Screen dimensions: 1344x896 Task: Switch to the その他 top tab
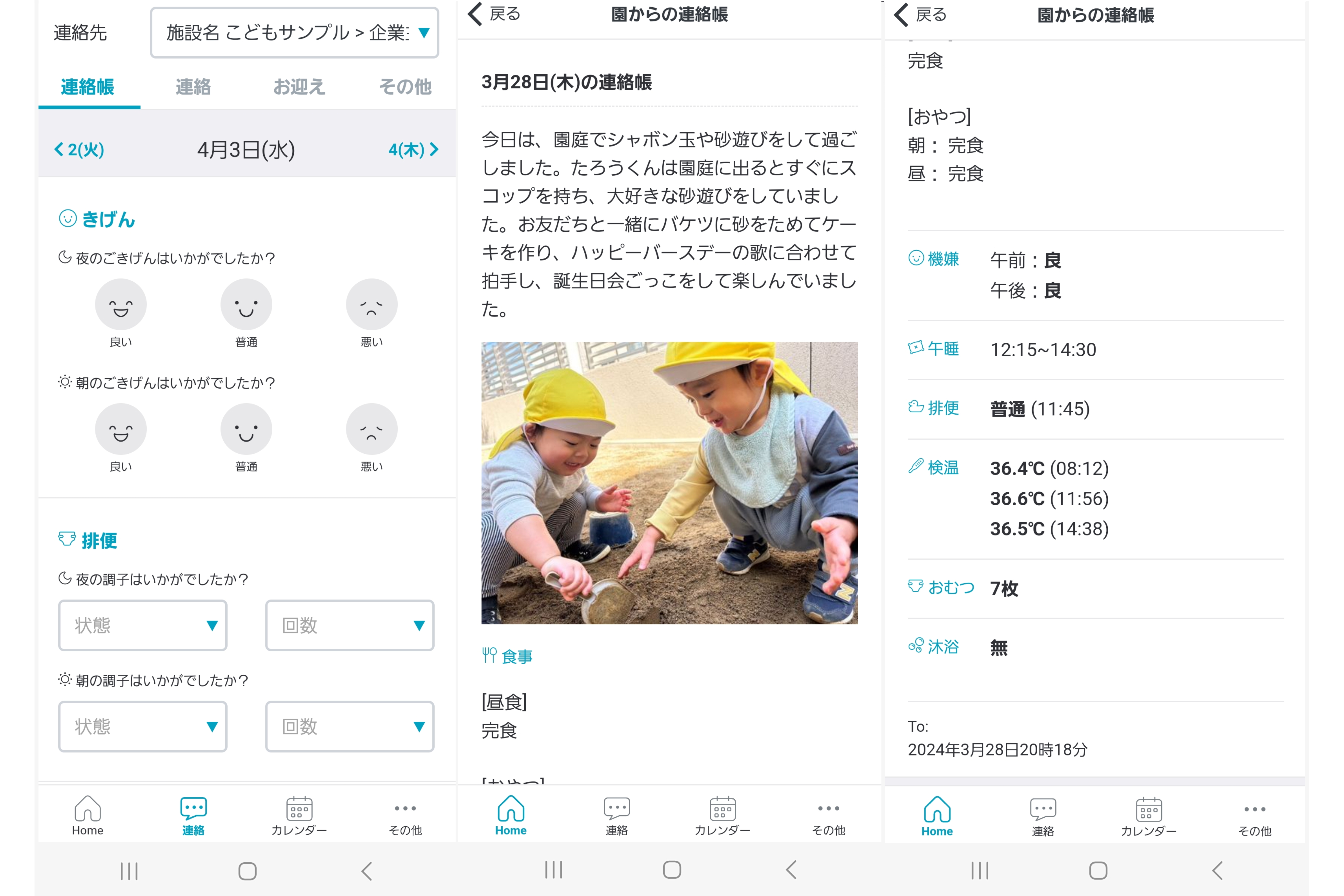click(405, 87)
